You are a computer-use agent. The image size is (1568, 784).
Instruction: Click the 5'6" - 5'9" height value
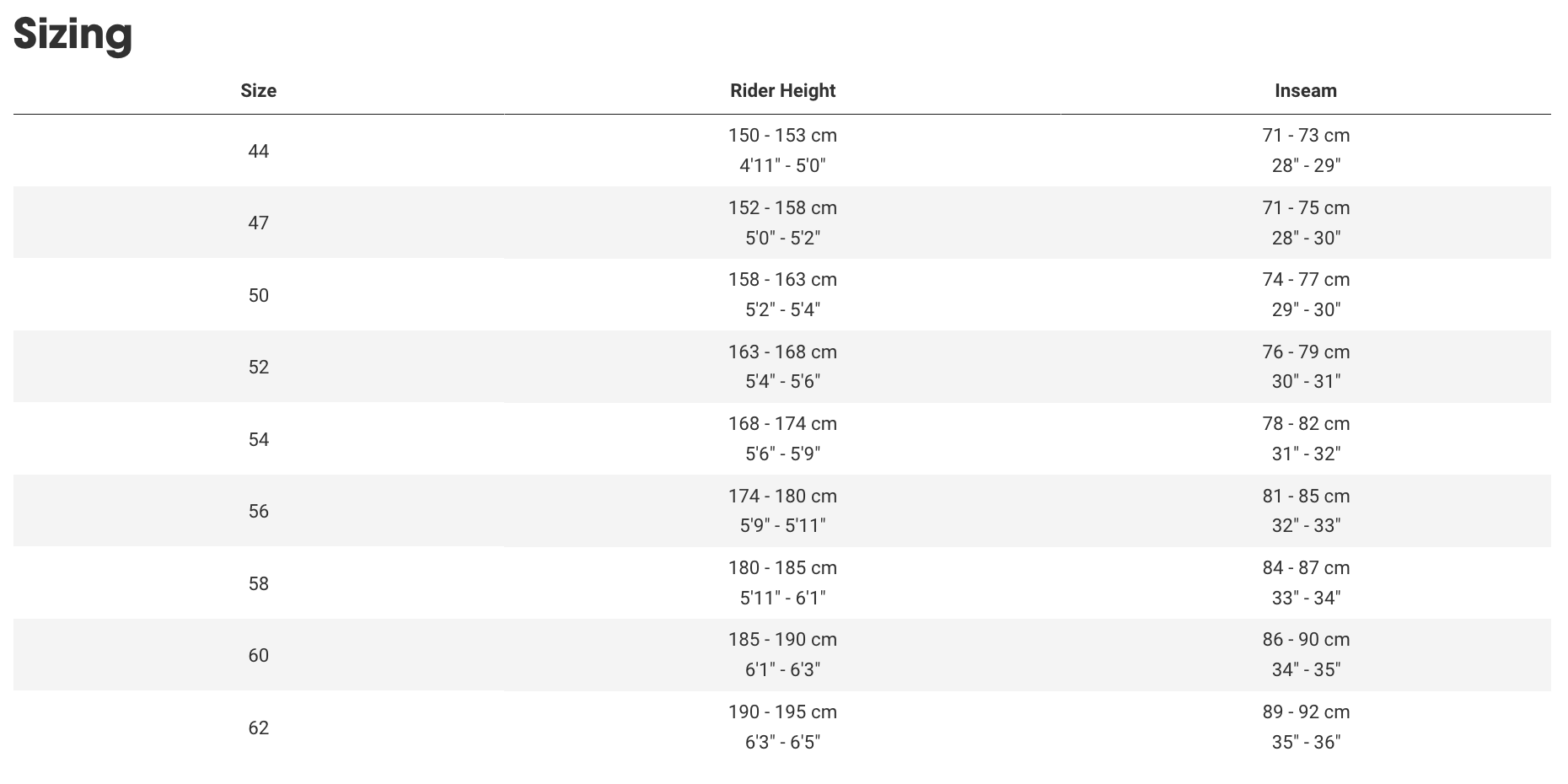coord(782,454)
